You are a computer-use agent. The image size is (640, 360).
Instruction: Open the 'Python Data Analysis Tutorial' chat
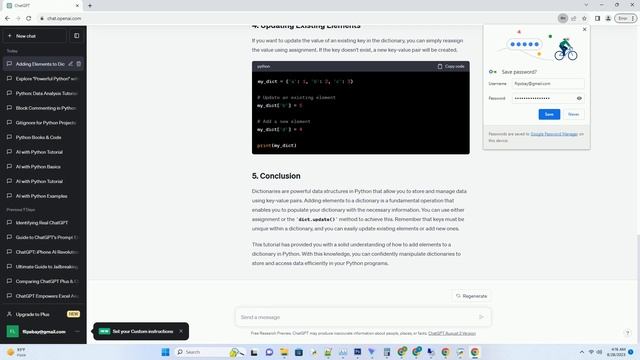point(43,93)
